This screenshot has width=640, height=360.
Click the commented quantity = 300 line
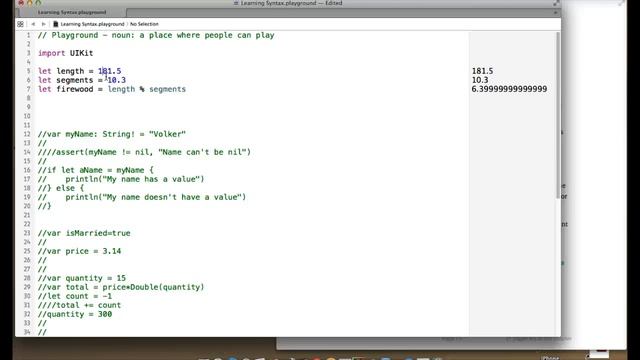tap(75, 314)
